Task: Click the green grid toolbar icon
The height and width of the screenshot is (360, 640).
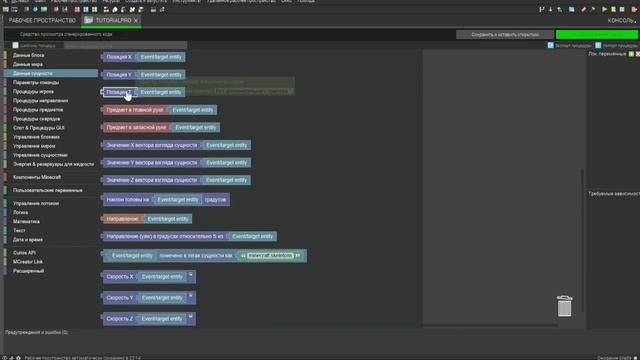Action: click(95, 9)
